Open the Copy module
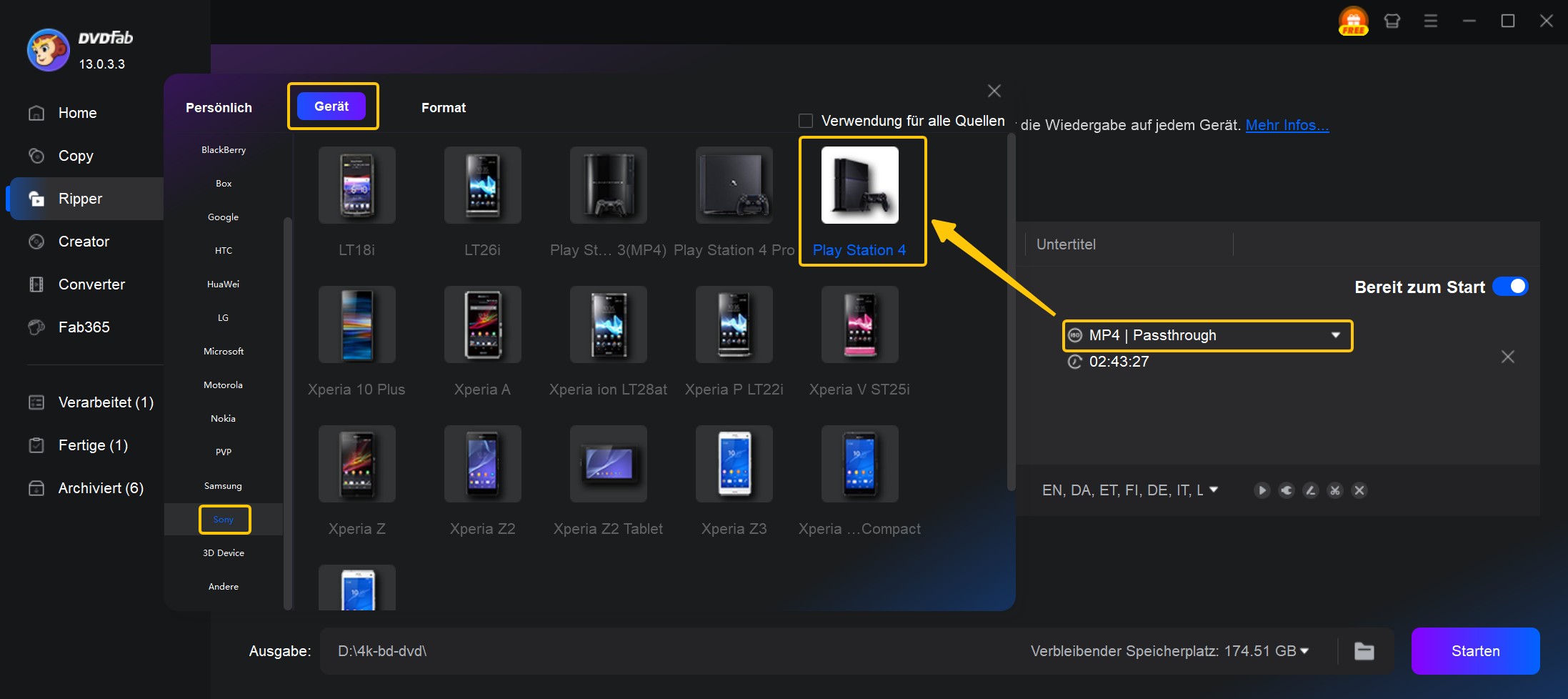Screen dimensions: 1568x699 (x=76, y=156)
